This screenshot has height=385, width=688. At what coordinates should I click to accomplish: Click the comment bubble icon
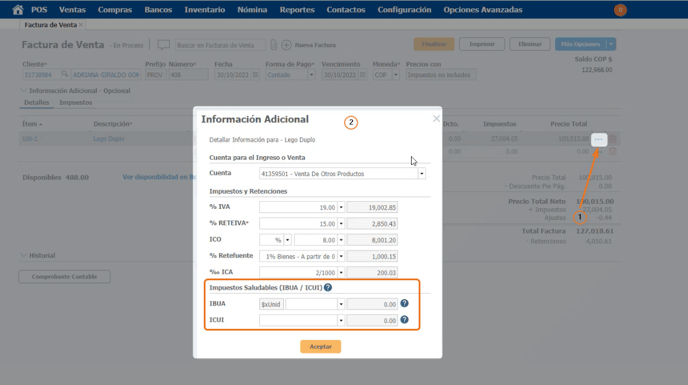tap(163, 45)
